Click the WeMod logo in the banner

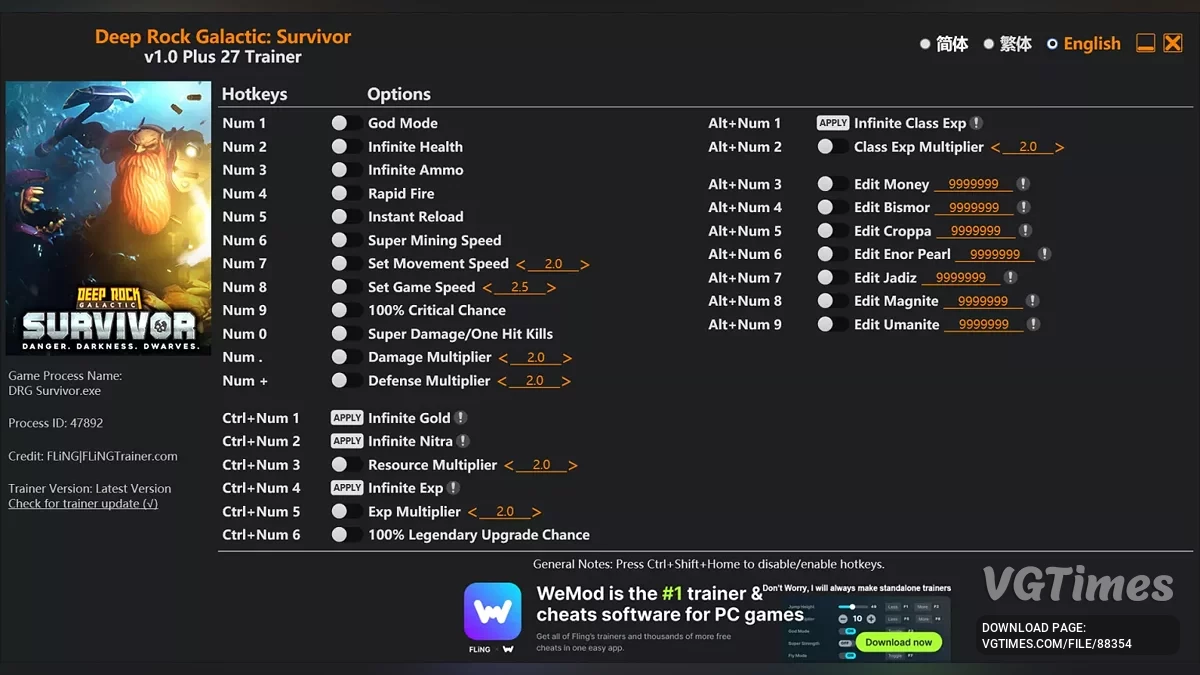492,611
